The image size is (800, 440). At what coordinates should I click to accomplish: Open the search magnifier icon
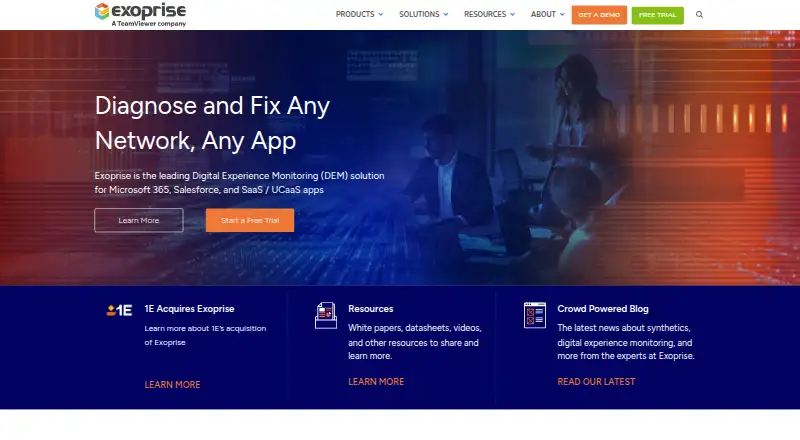point(699,15)
